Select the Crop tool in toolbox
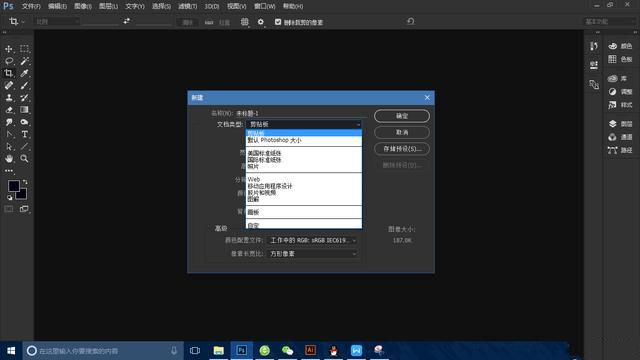 pyautogui.click(x=9, y=73)
